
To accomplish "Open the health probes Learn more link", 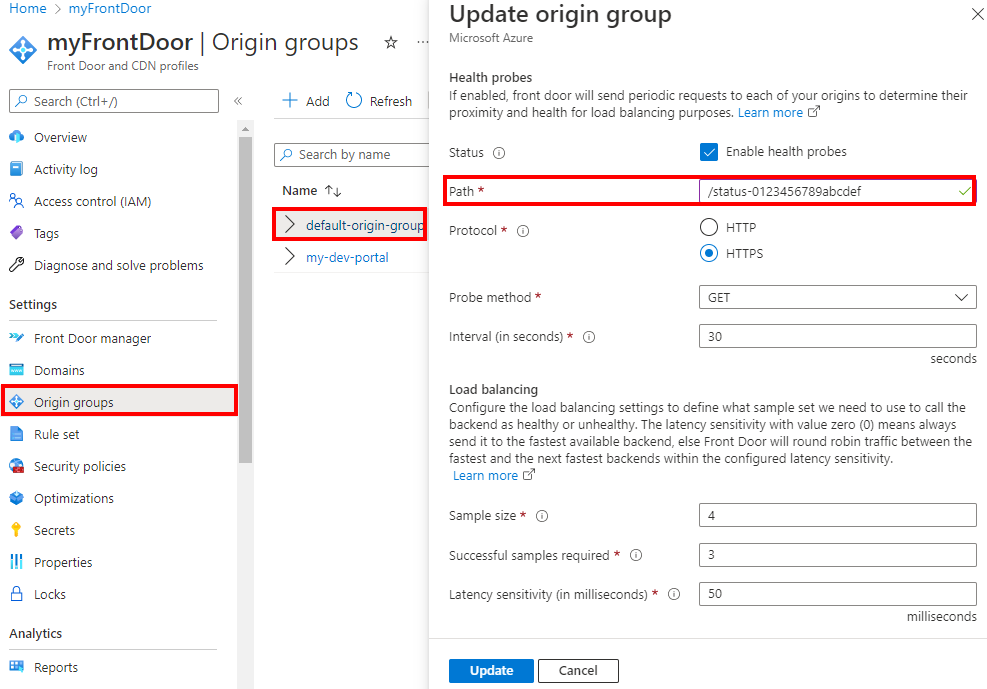I will (770, 112).
